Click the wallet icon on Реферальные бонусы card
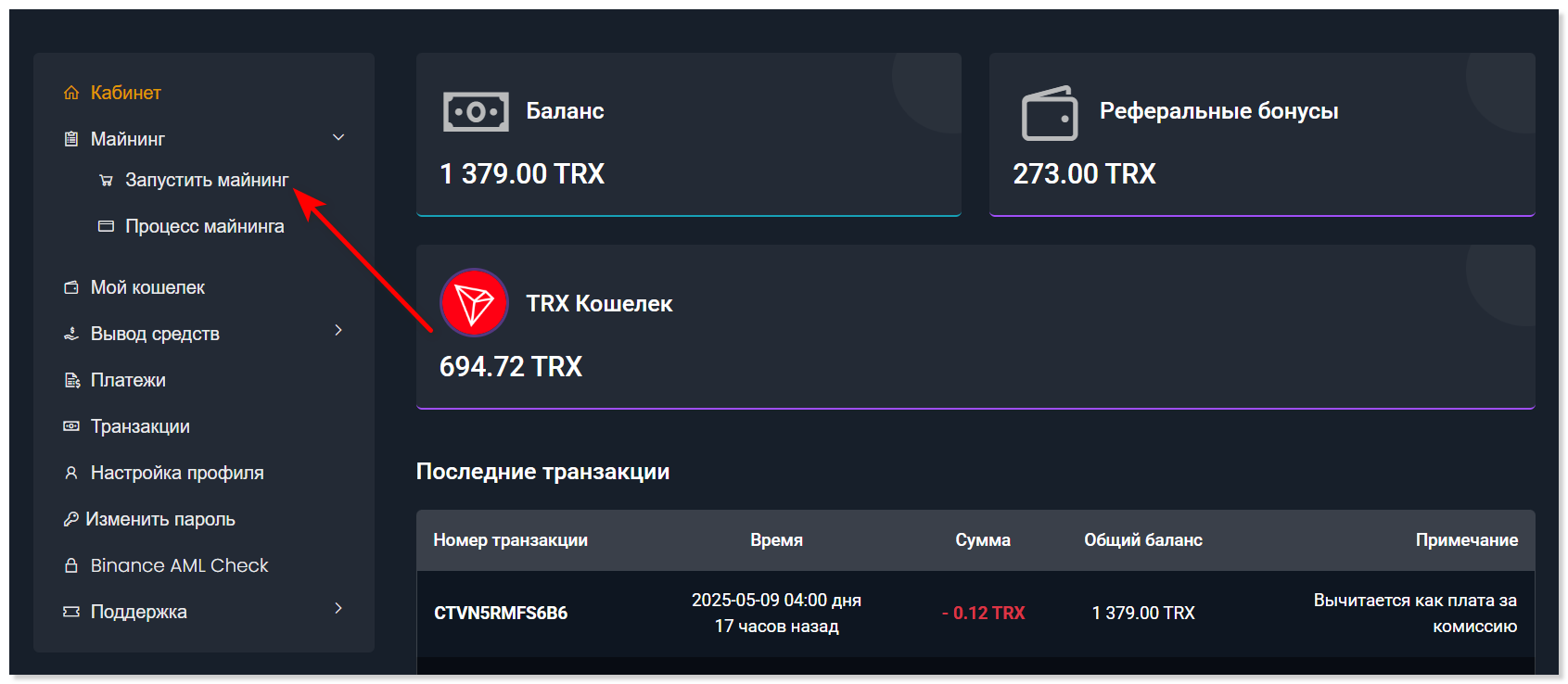 coord(1050,113)
